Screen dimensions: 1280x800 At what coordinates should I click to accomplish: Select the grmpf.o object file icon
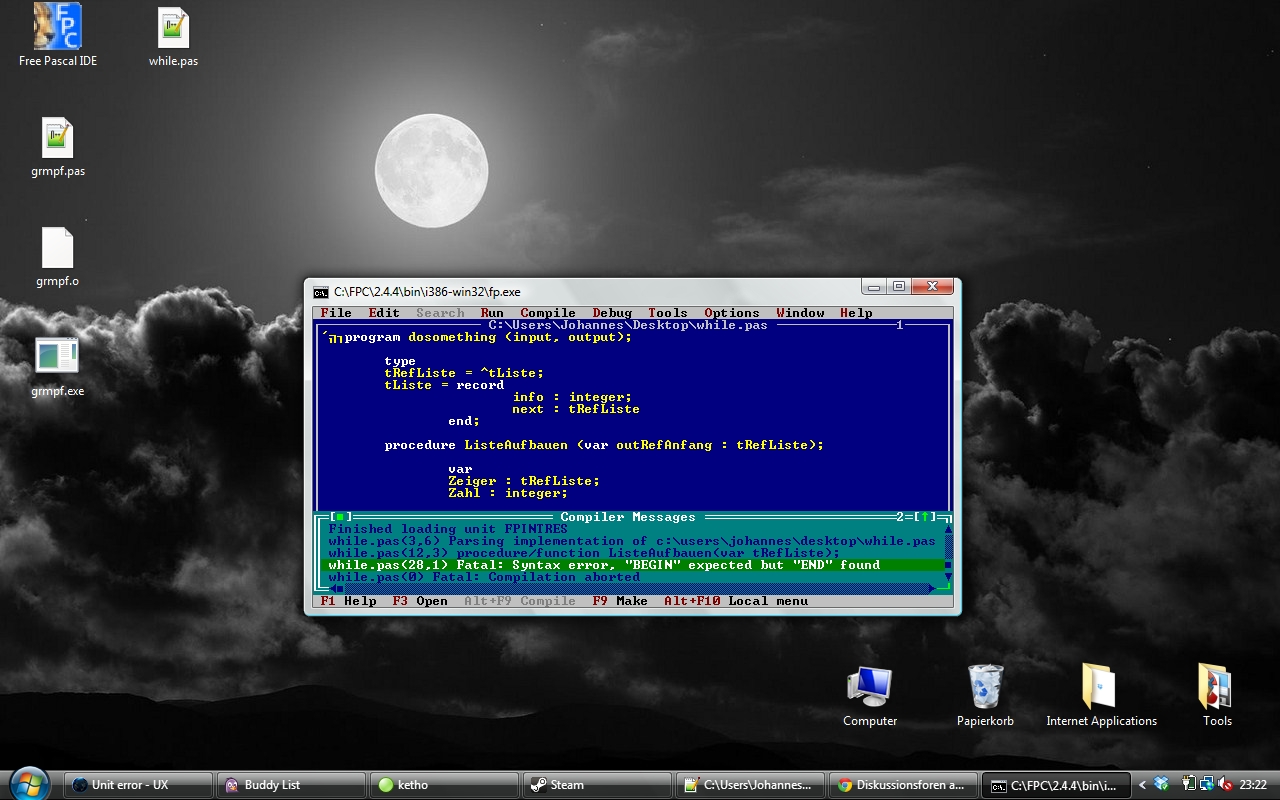[x=57, y=249]
